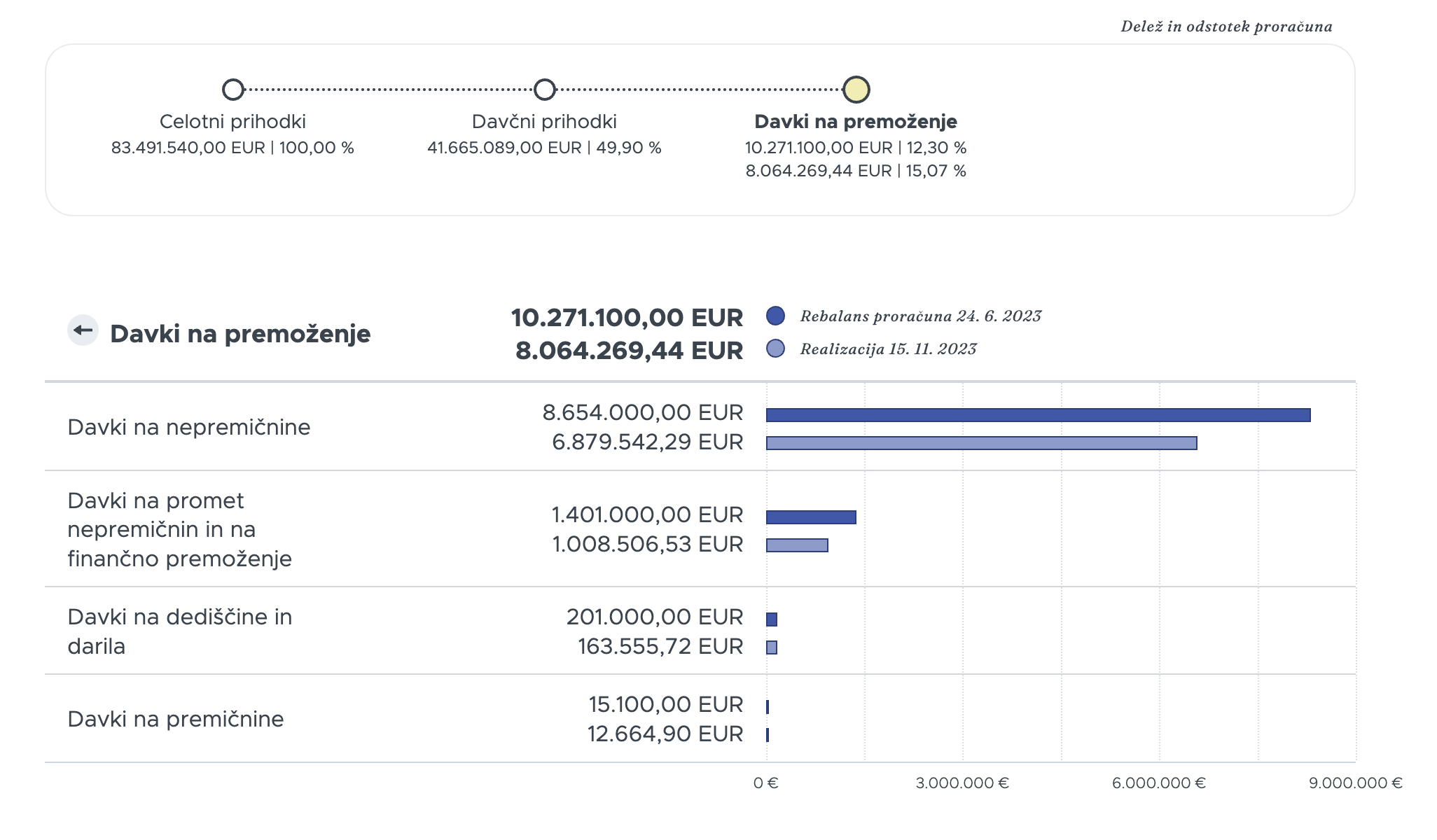
Task: Click the 8.654.000,00 EUR amount
Action: click(x=643, y=413)
